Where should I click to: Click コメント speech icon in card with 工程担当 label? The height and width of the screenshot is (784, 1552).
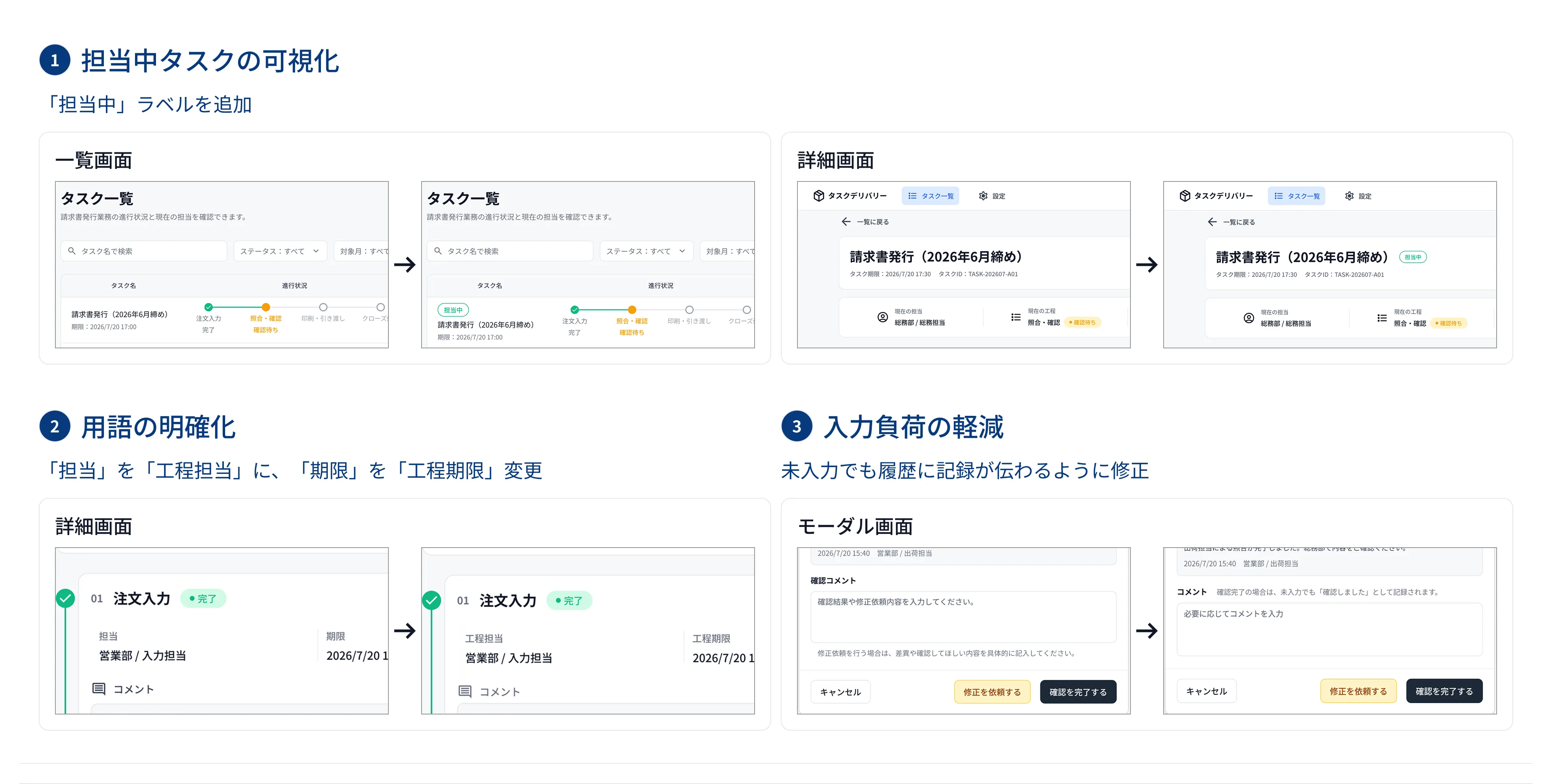click(465, 691)
